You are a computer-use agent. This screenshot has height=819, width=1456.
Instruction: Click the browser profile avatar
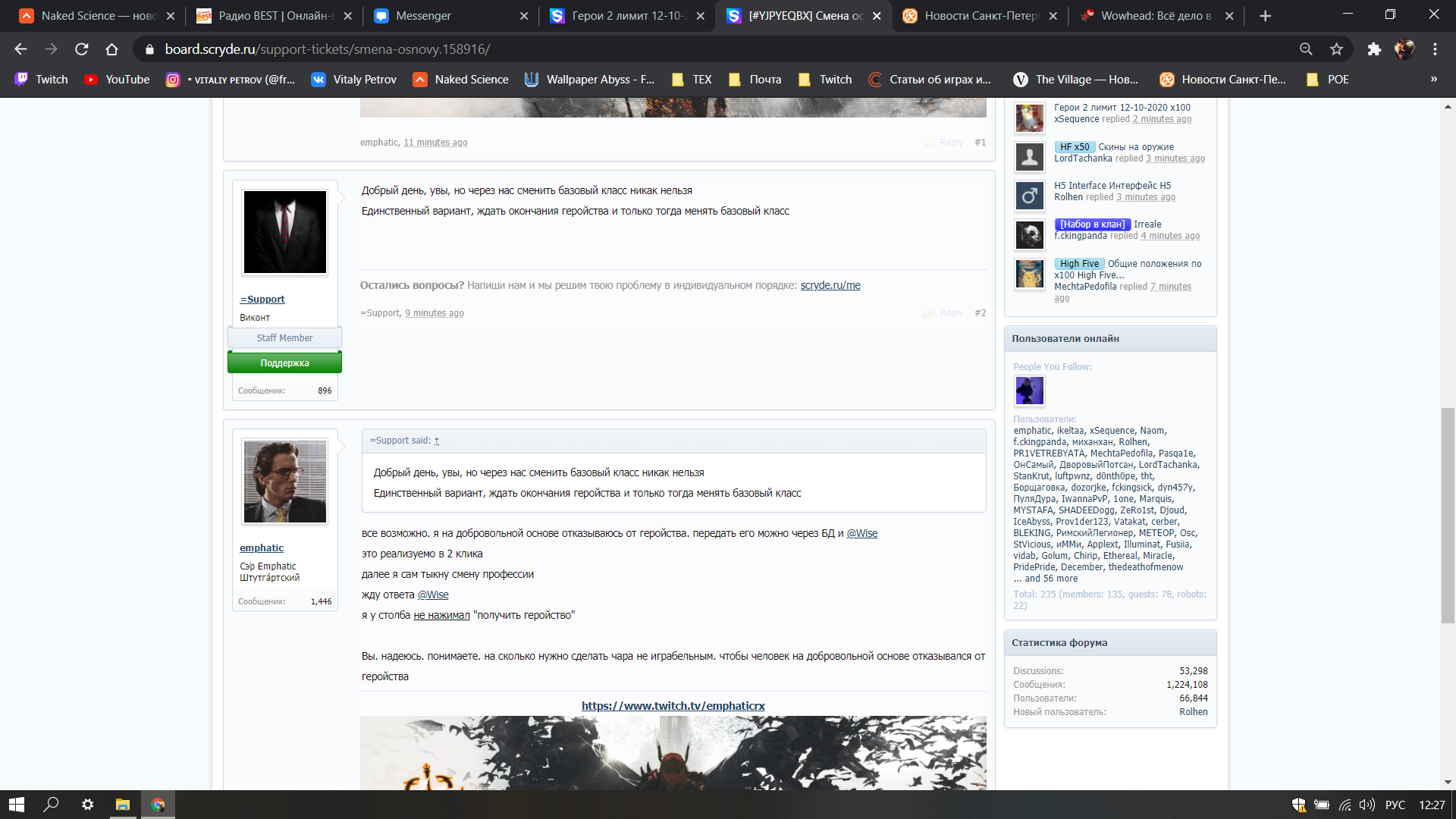pos(1405,48)
